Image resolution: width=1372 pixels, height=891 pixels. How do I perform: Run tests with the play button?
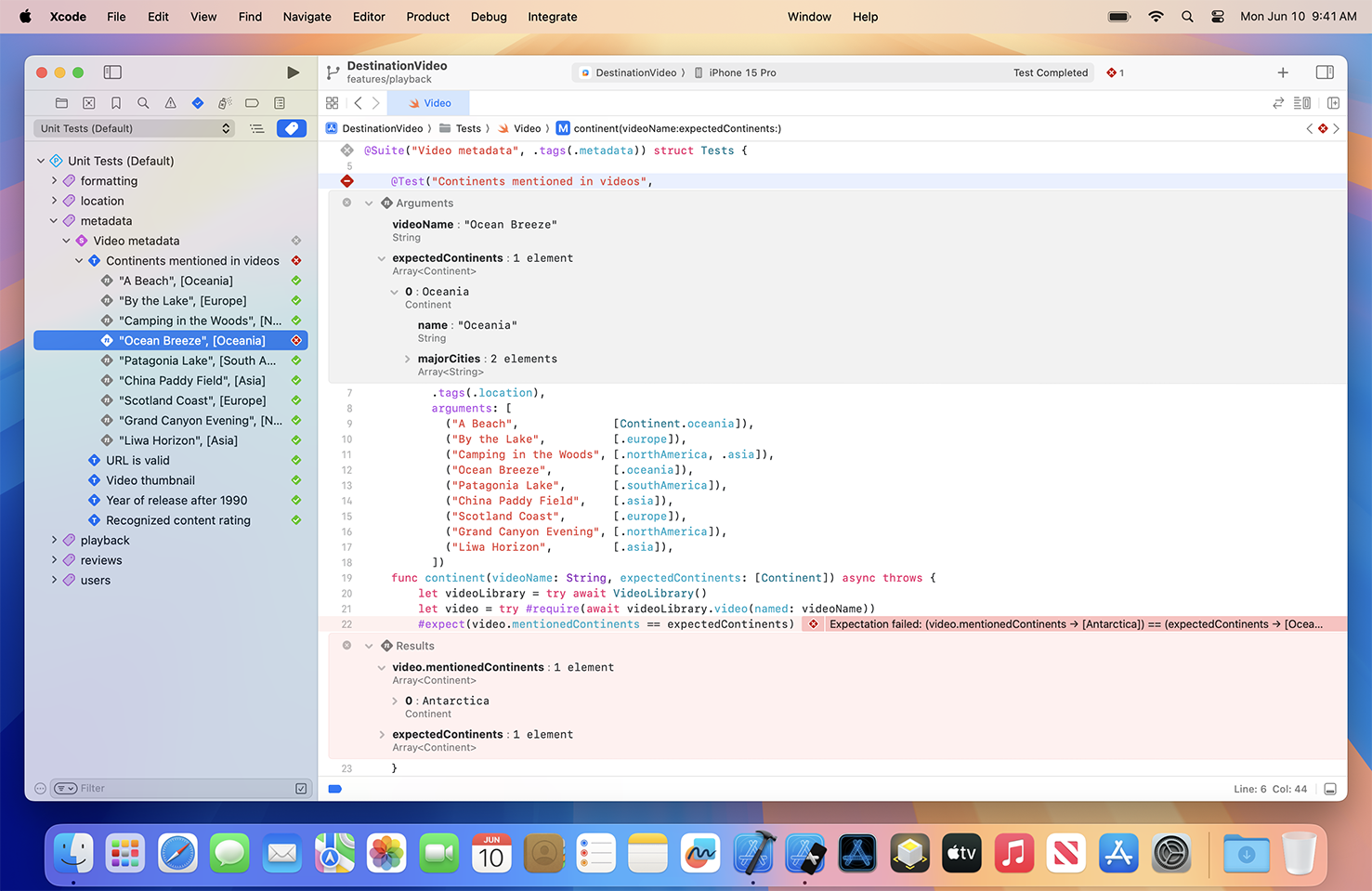(x=294, y=72)
